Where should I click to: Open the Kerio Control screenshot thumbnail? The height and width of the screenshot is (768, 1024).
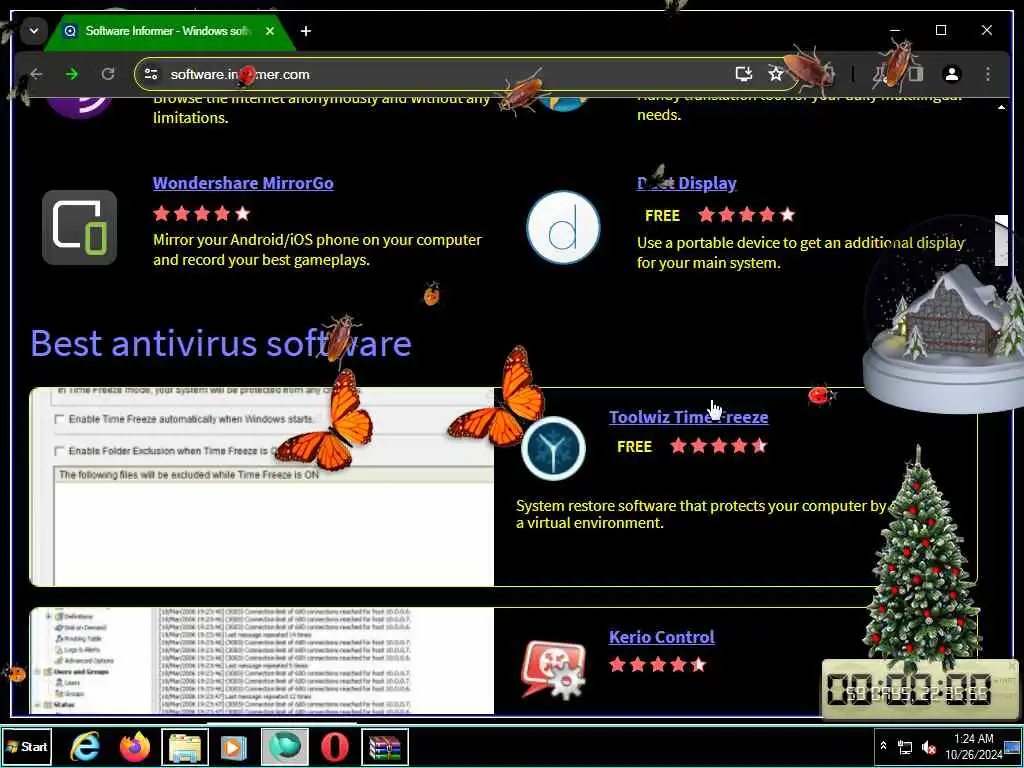click(262, 661)
